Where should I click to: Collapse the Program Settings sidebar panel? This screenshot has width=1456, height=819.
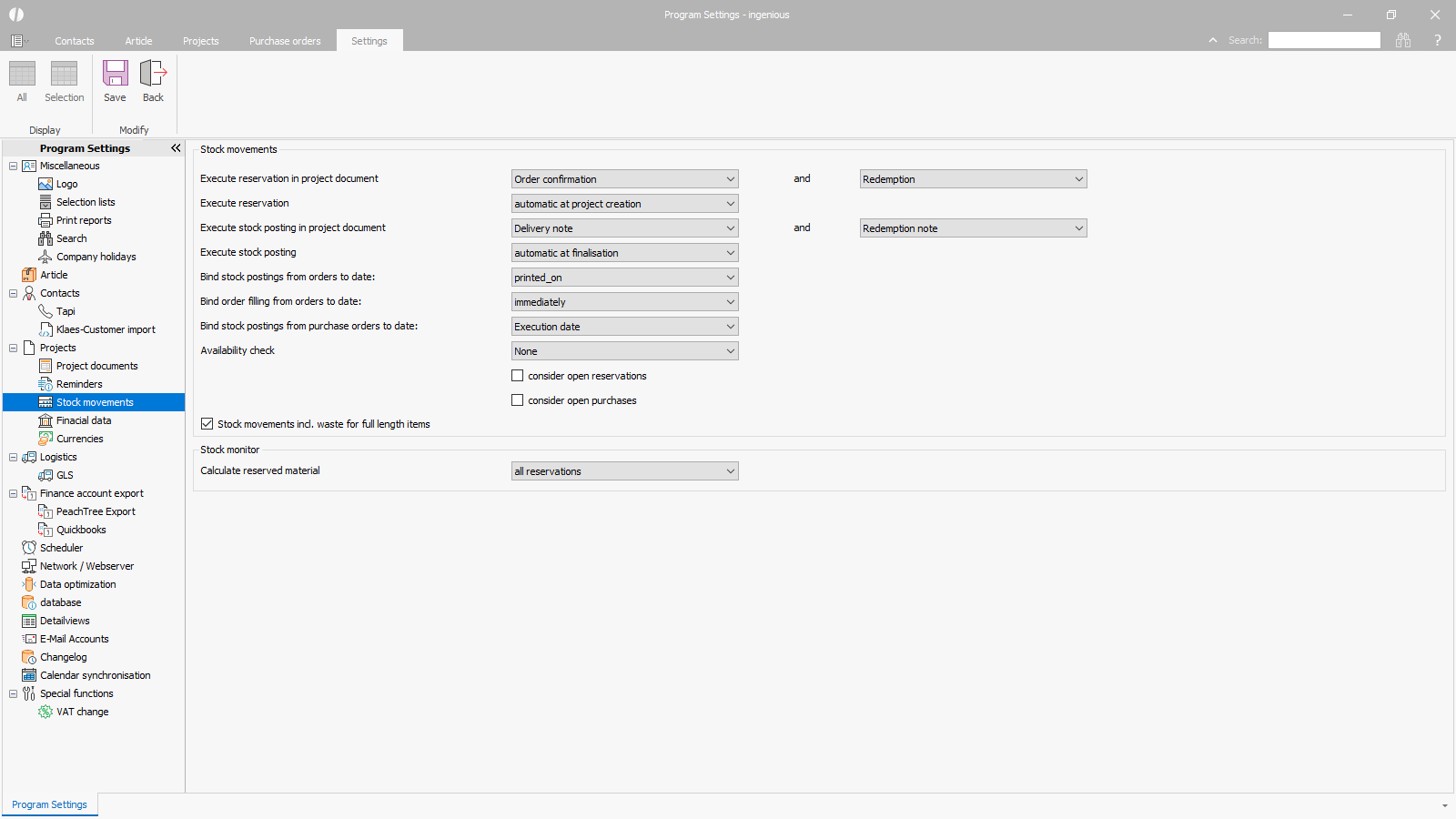coord(176,148)
